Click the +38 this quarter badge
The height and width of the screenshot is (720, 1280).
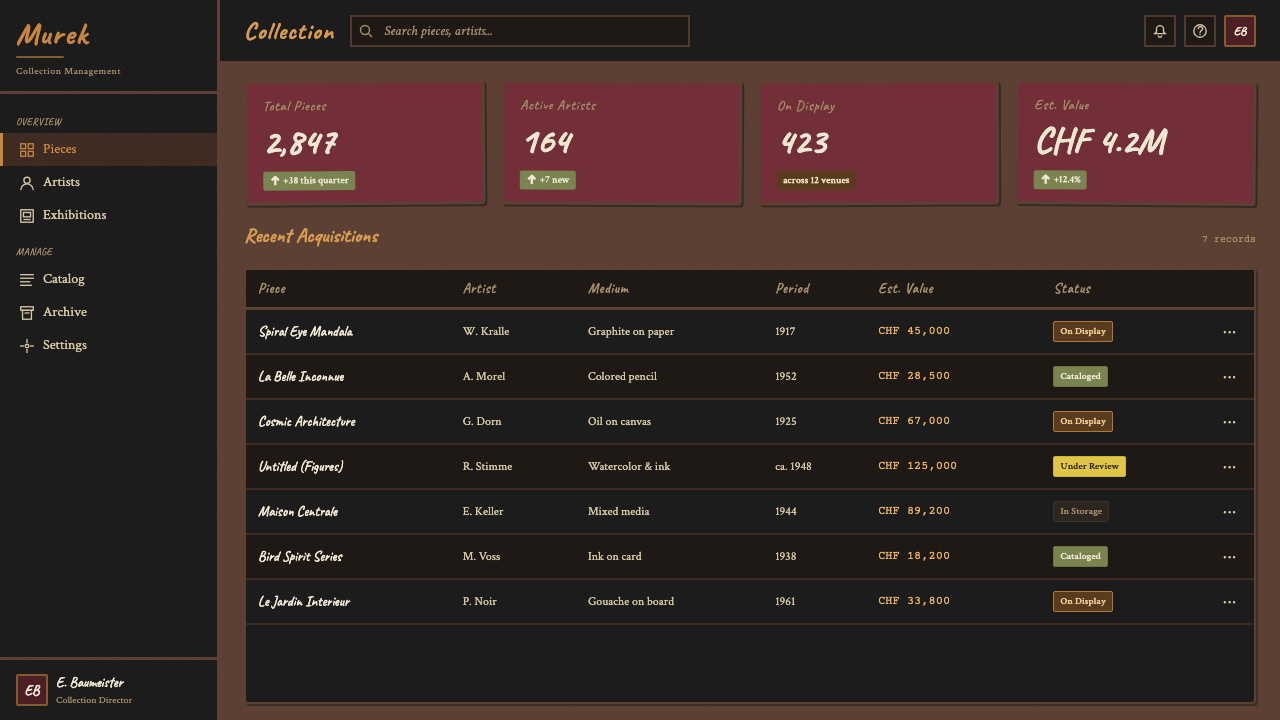click(x=309, y=181)
